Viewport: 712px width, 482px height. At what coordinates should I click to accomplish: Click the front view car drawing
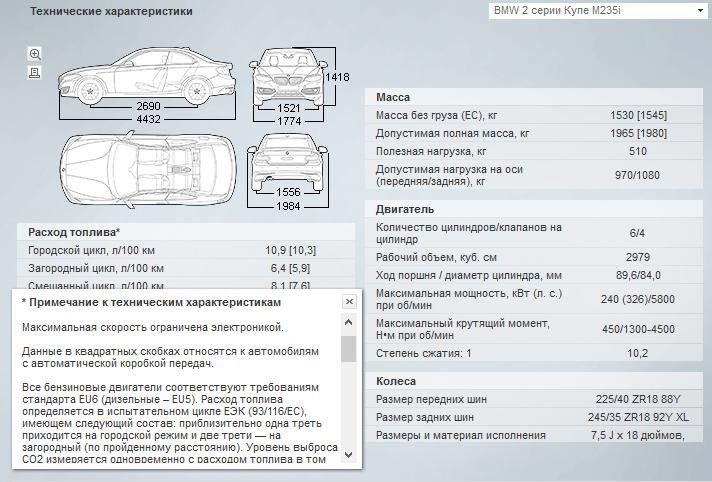pos(288,75)
